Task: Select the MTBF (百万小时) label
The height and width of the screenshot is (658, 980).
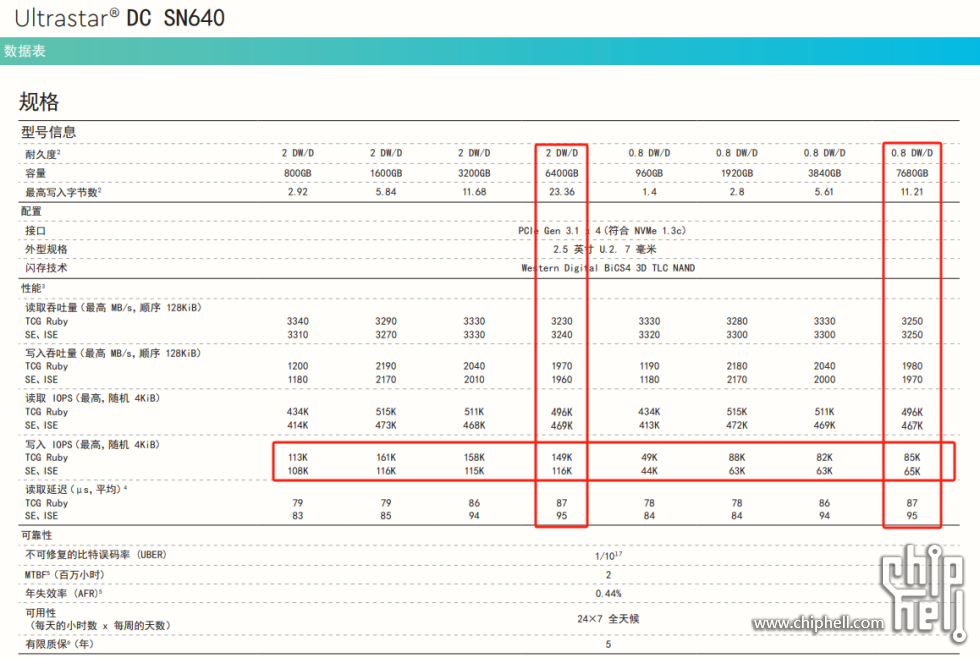Action: coord(65,575)
